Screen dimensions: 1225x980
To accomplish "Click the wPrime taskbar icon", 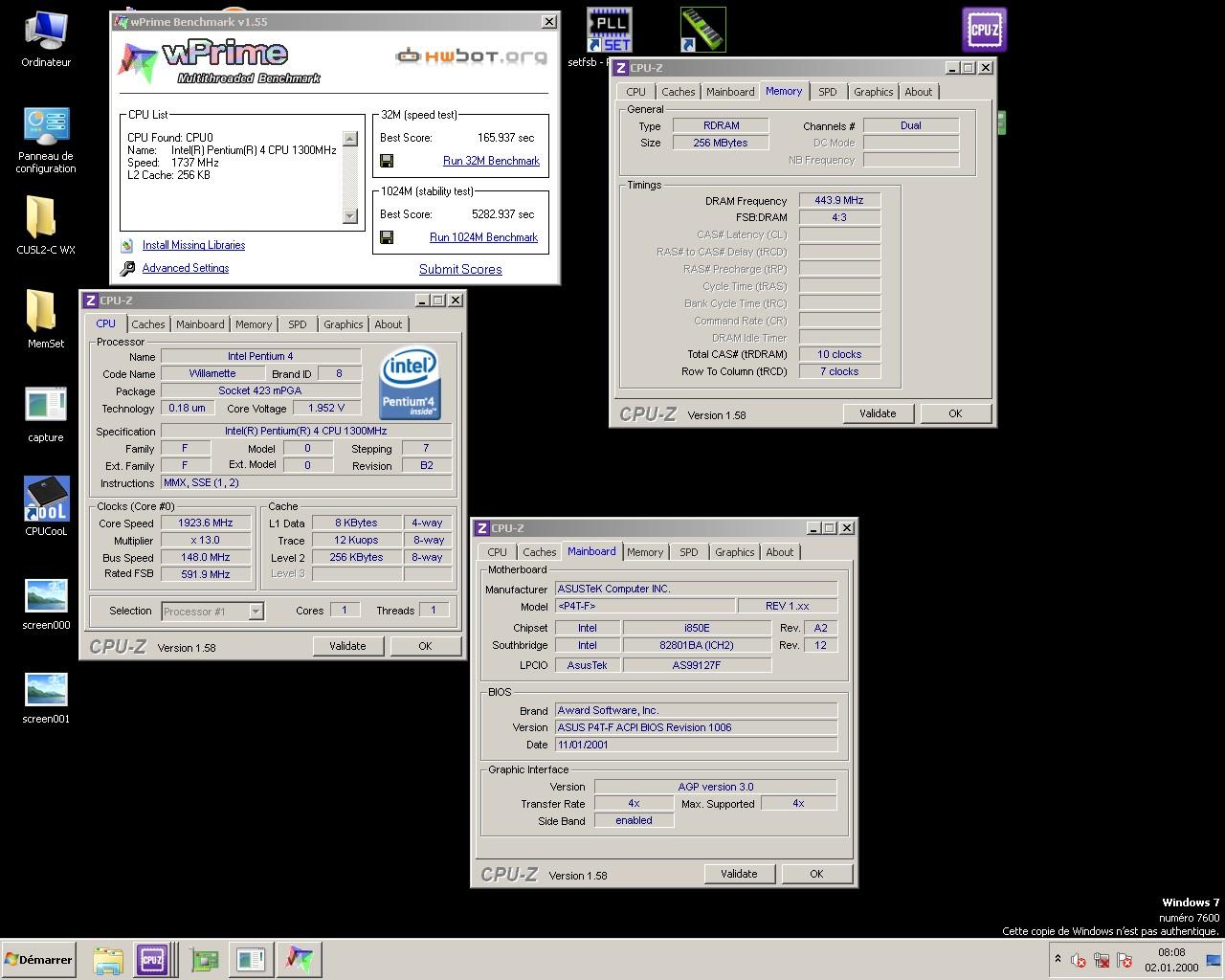I will pyautogui.click(x=300, y=960).
